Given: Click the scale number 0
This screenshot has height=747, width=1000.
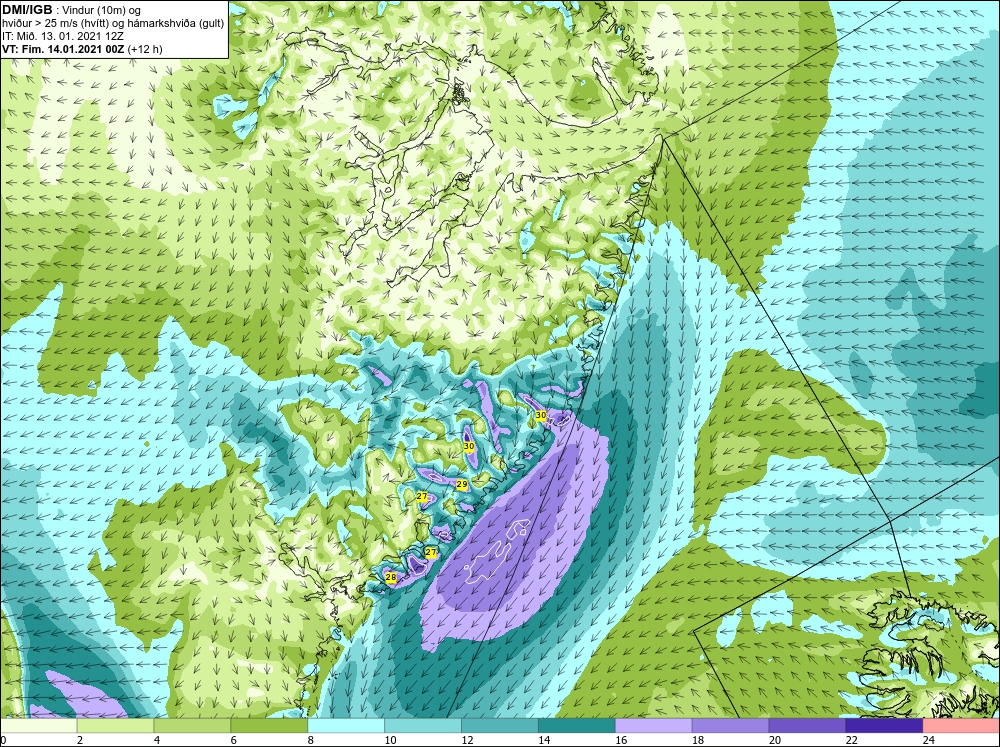Looking at the screenshot, I should click(3, 740).
